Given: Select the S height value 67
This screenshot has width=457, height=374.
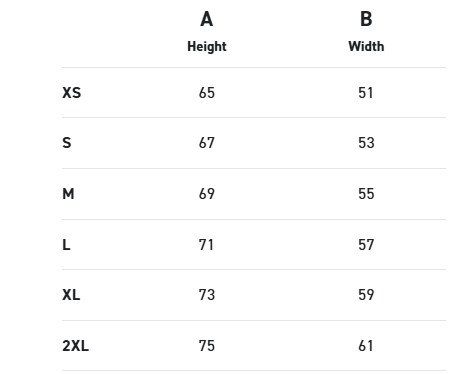Looking at the screenshot, I should pyautogui.click(x=207, y=143).
